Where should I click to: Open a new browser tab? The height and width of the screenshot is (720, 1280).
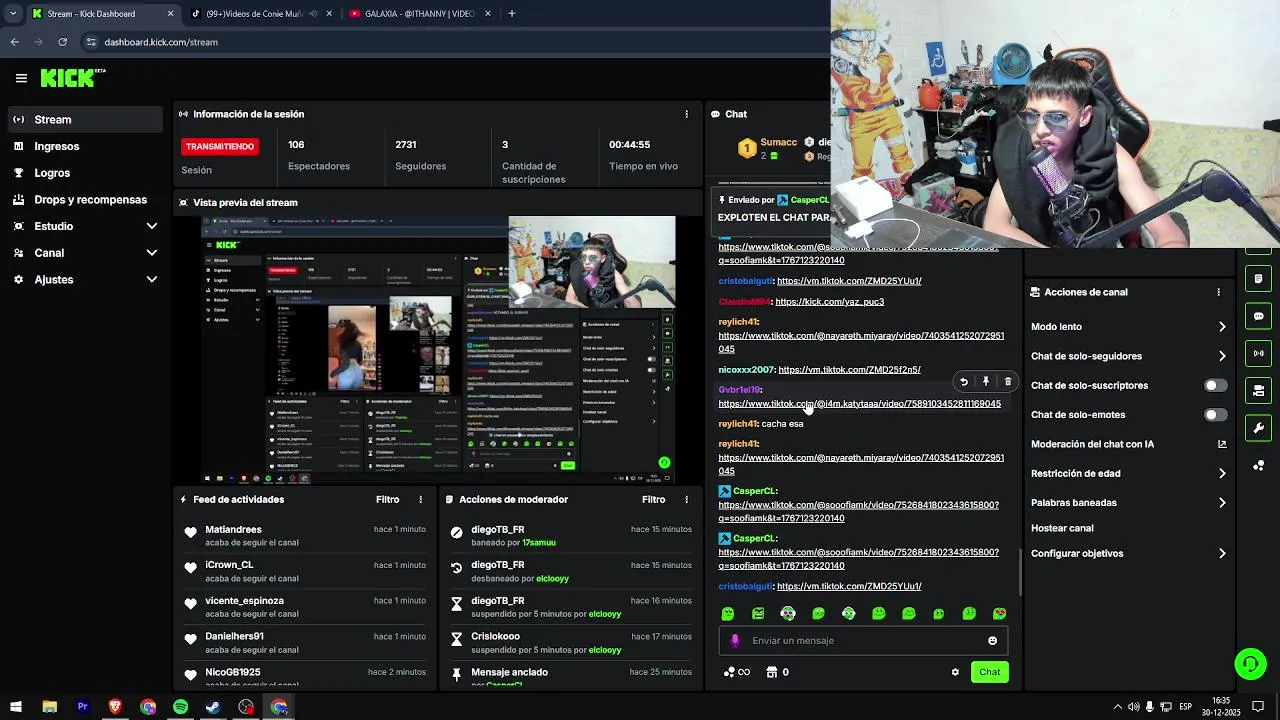[511, 14]
